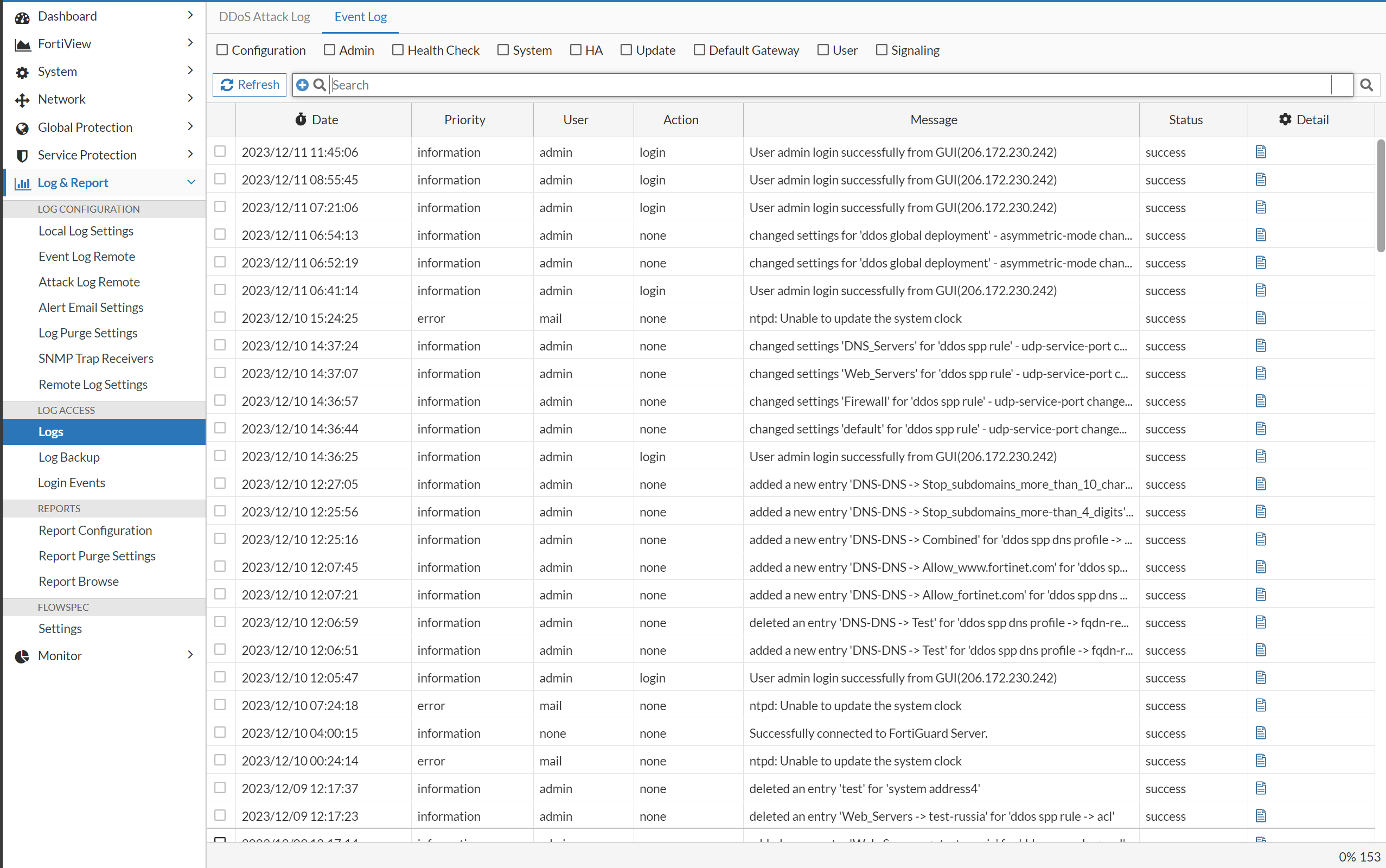
Task: Select the FortiView chart icon
Action: [22, 44]
